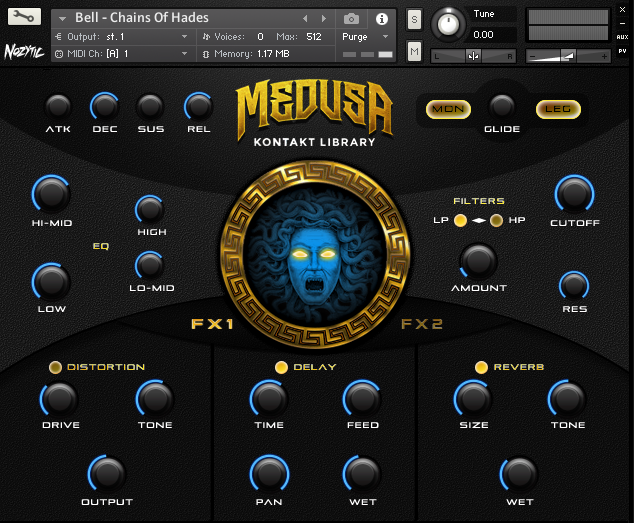
Task: Enable the Distortion effect light
Action: [x=55, y=367]
